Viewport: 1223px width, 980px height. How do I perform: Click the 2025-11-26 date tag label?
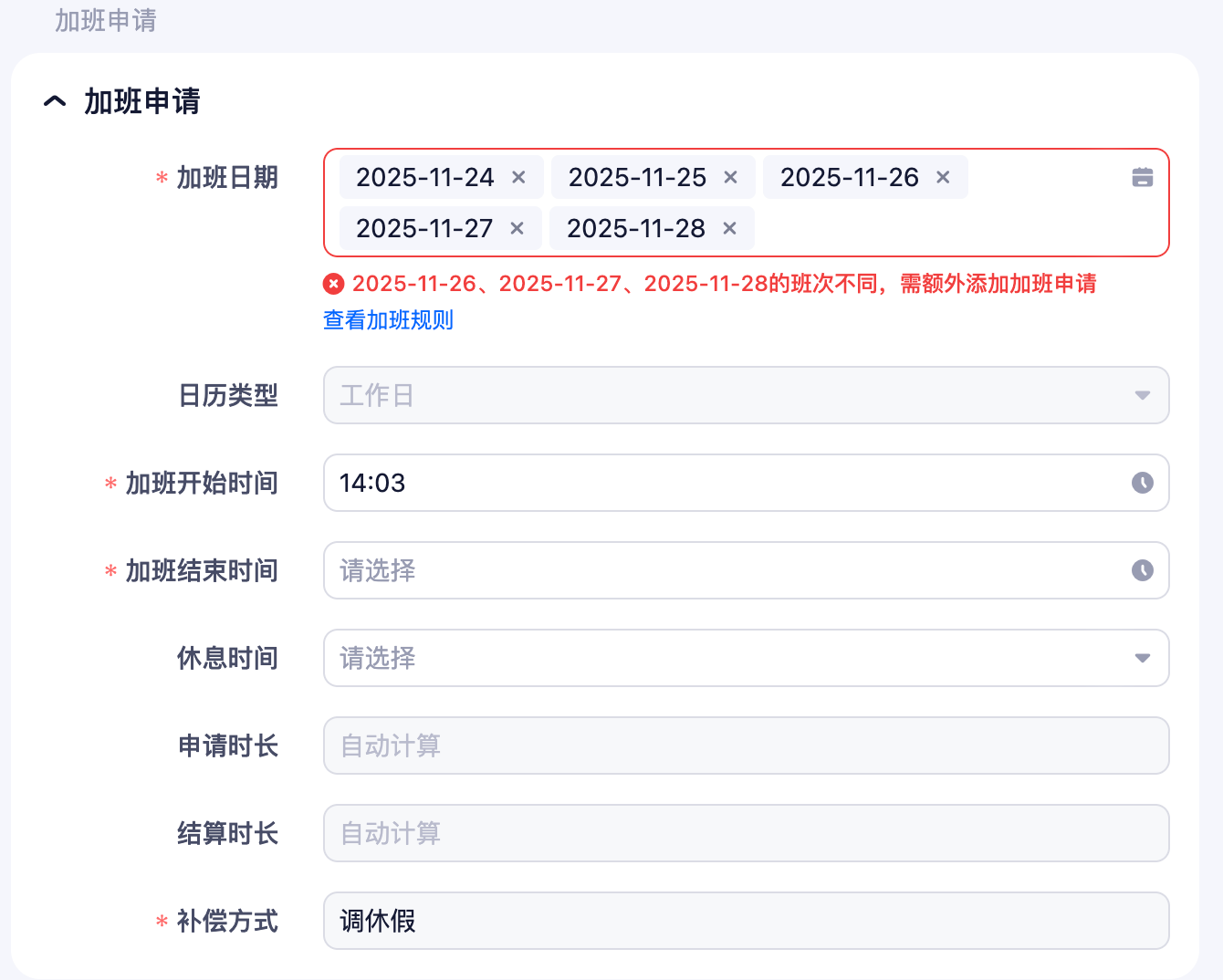pyautogui.click(x=849, y=177)
